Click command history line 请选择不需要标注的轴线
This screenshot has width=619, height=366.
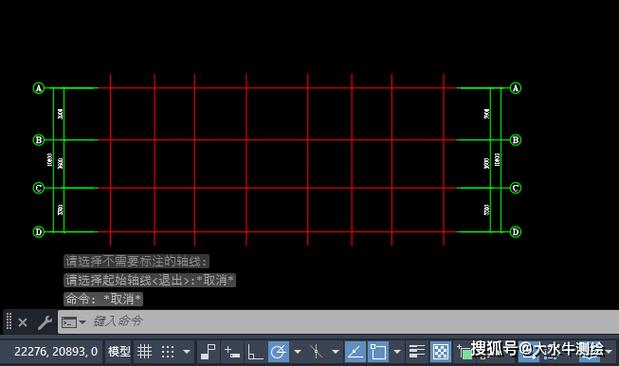click(x=136, y=261)
